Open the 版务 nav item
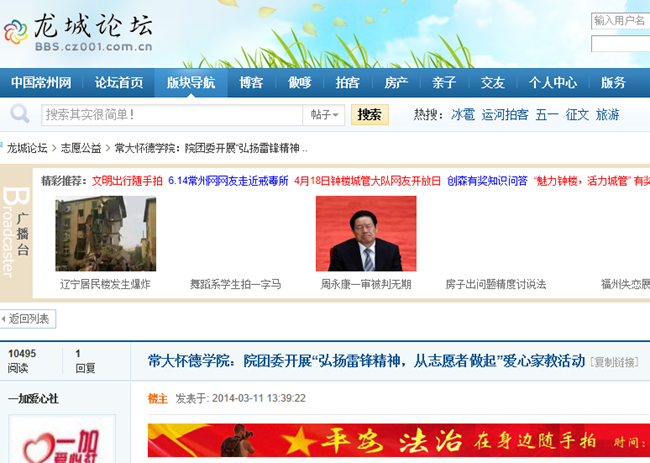 point(613,82)
